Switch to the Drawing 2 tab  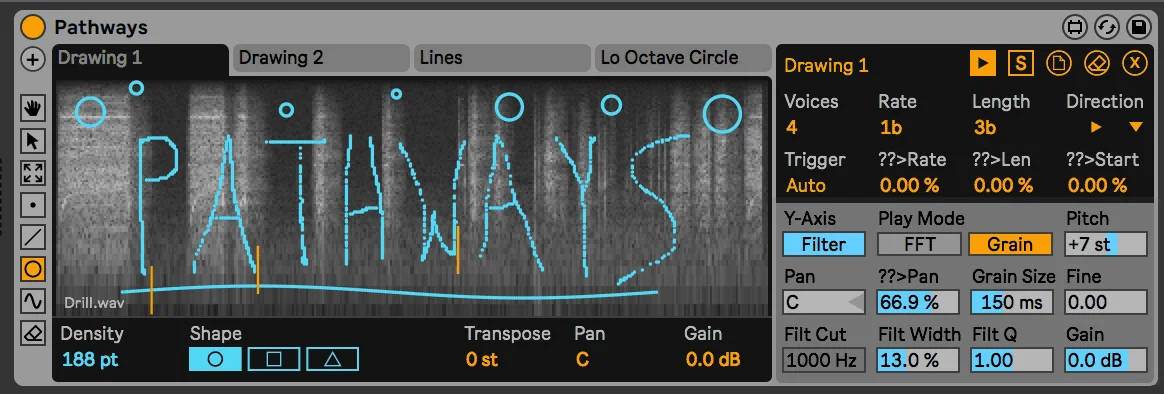tap(321, 58)
